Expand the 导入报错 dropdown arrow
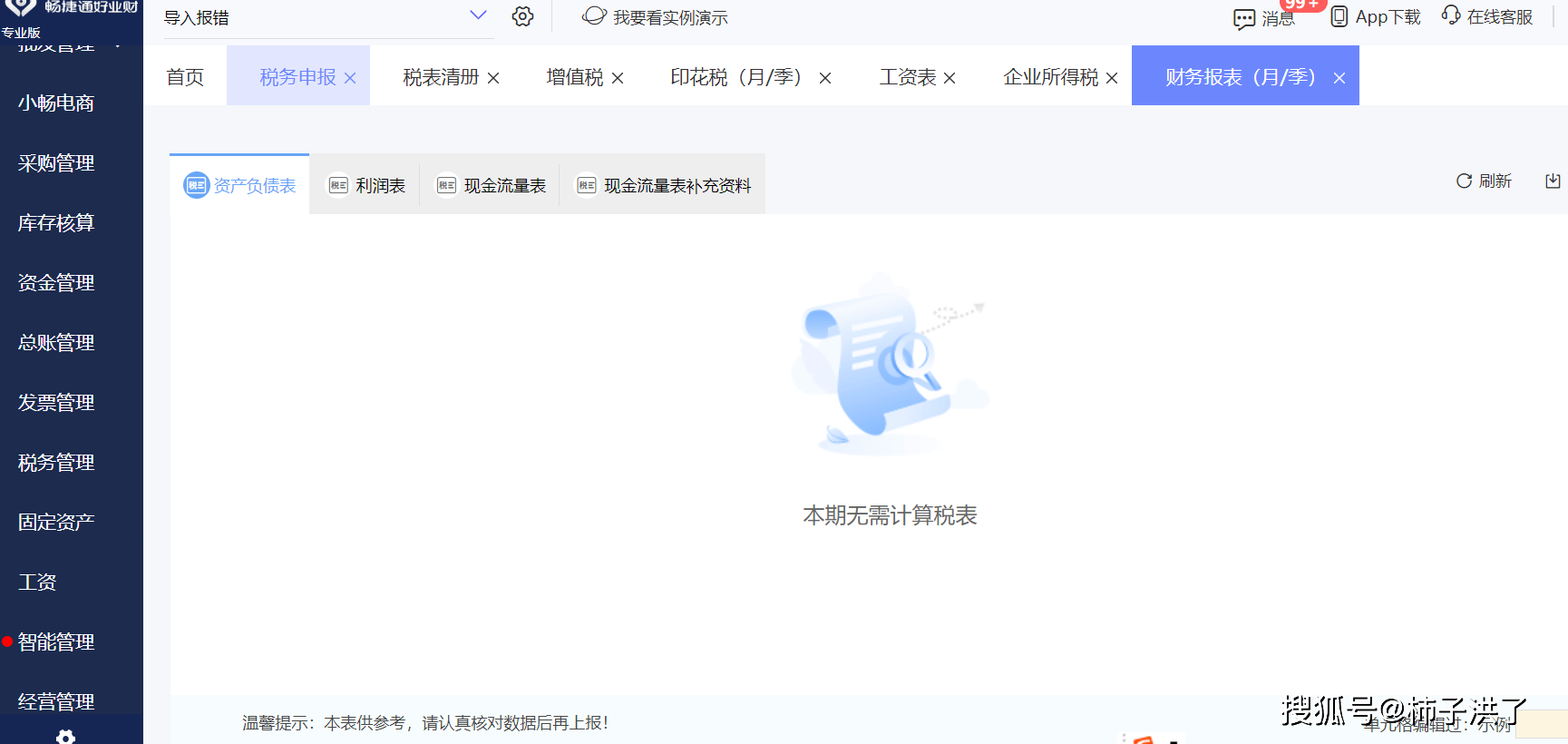Image resolution: width=1568 pixels, height=744 pixels. (478, 15)
